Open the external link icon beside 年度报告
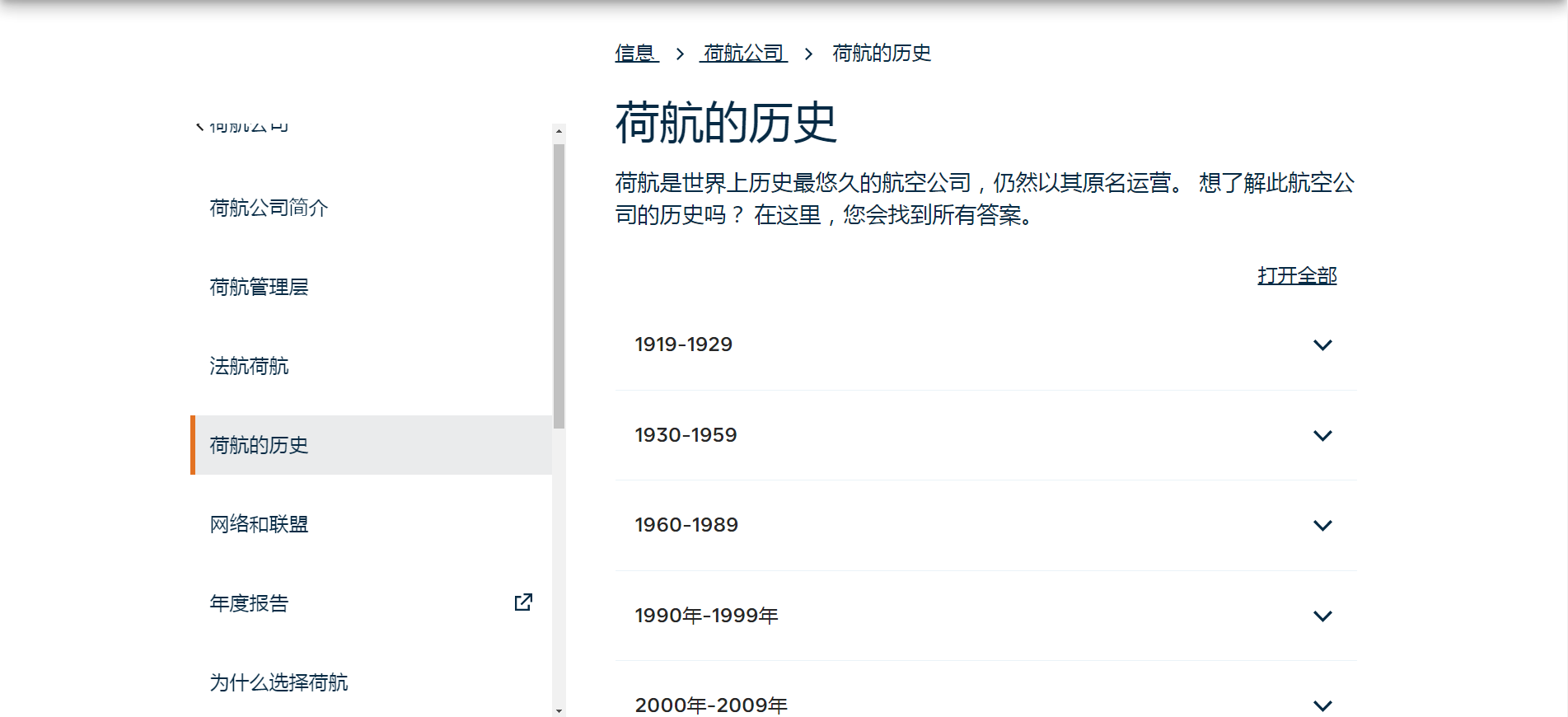The image size is (1568, 717). tap(523, 602)
